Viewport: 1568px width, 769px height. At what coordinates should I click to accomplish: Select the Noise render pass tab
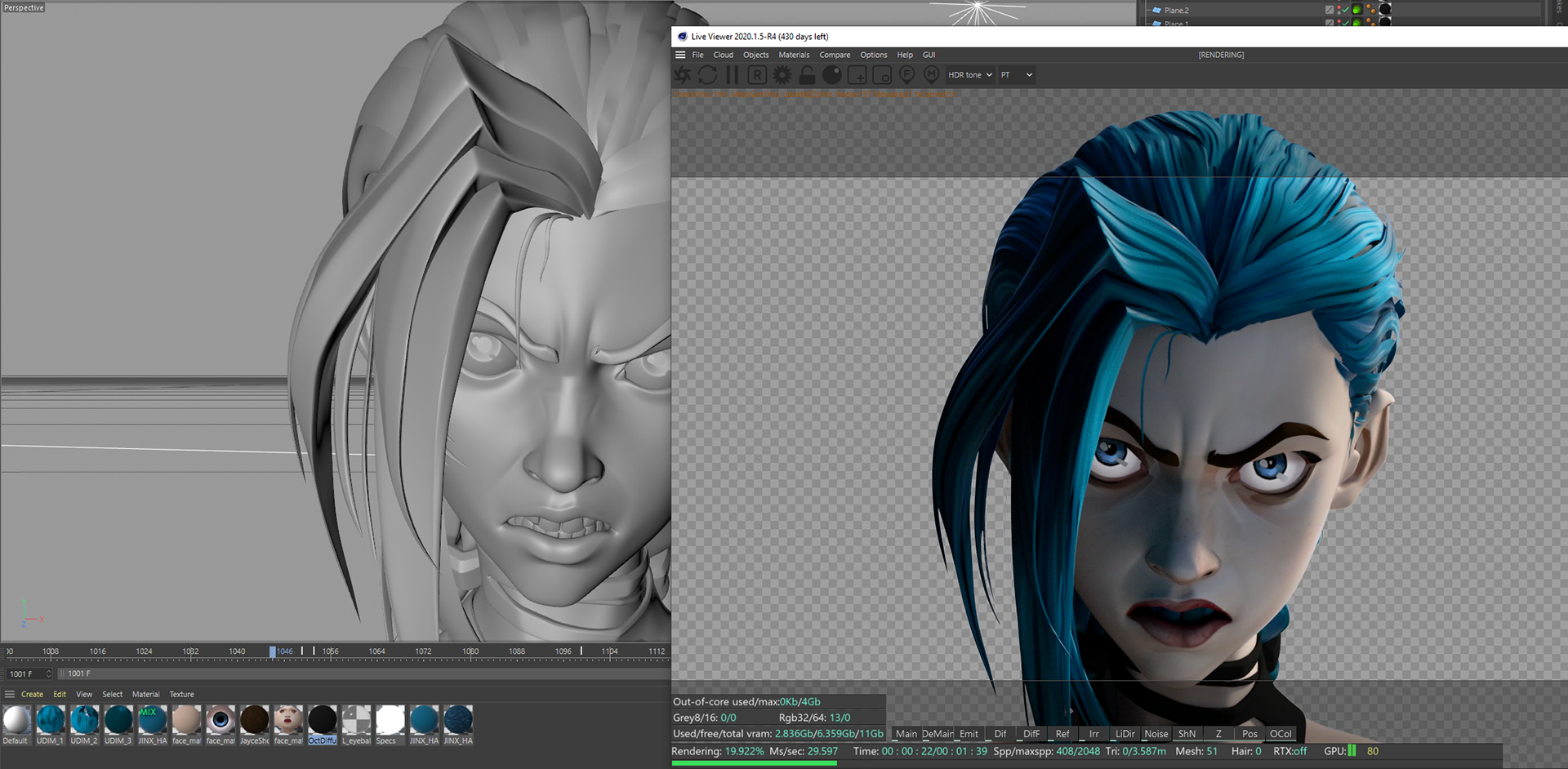pos(1156,734)
